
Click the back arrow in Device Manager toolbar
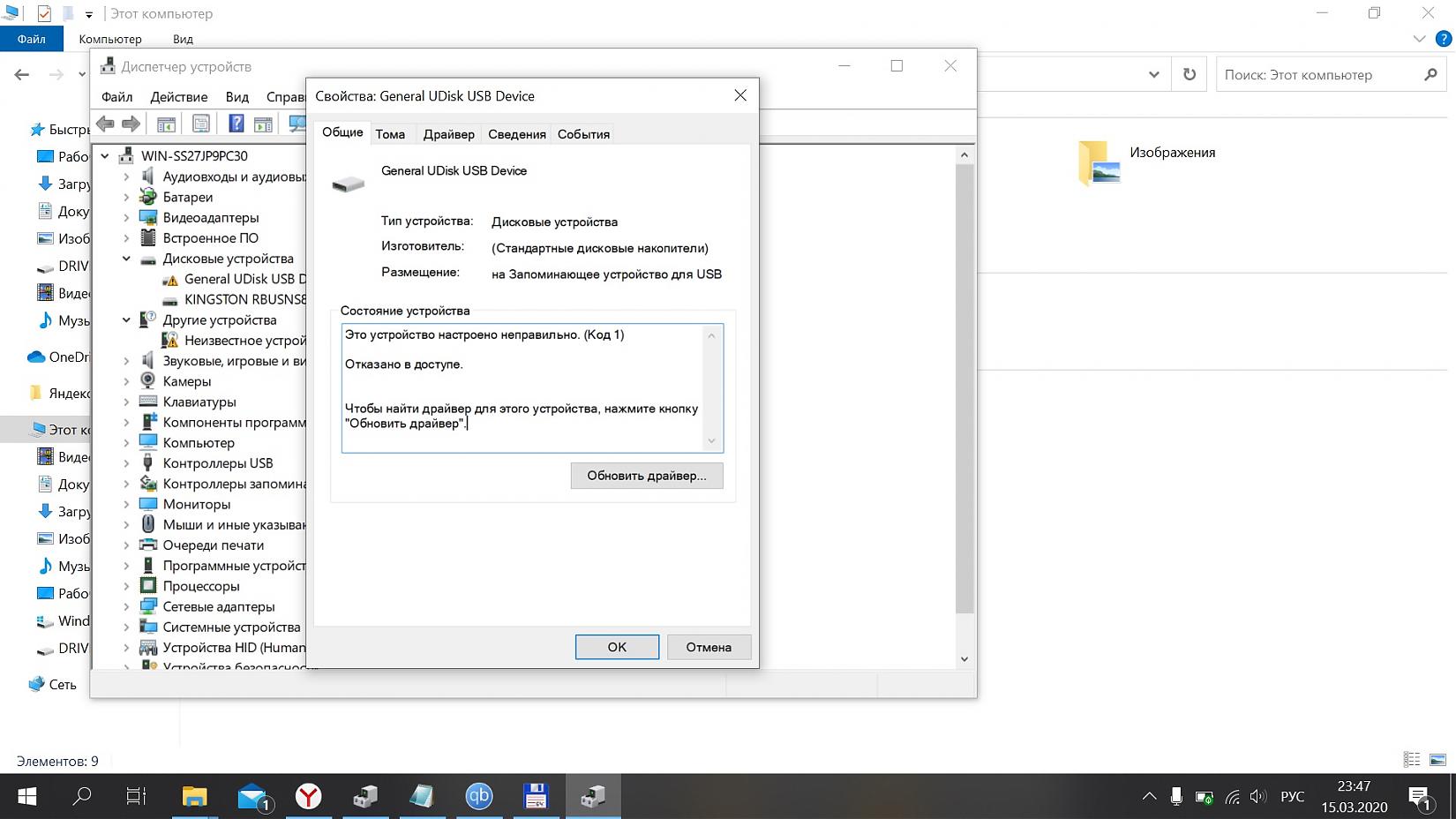[x=106, y=124]
